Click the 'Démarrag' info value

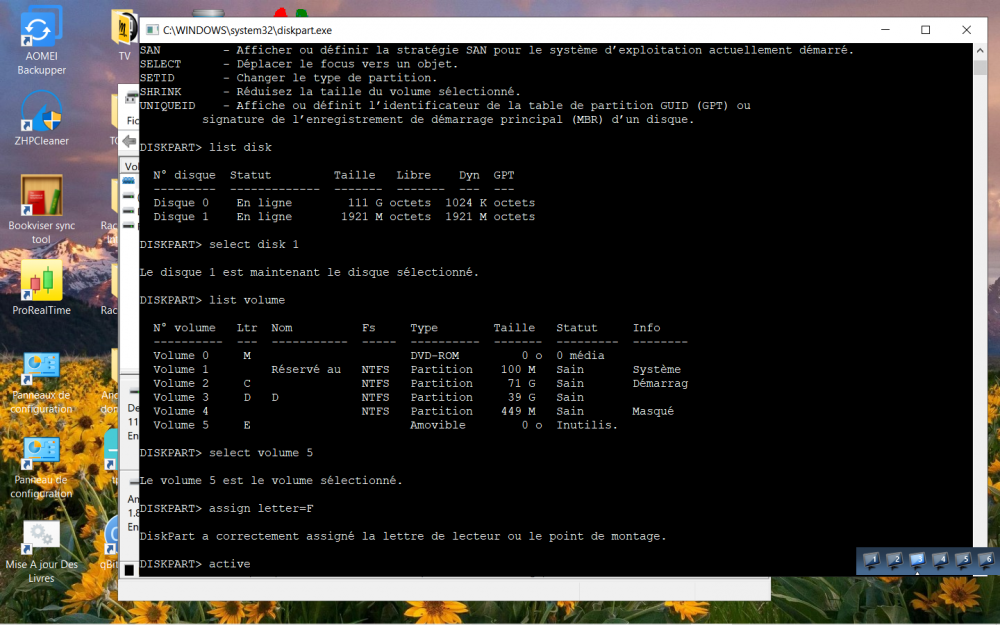point(660,383)
